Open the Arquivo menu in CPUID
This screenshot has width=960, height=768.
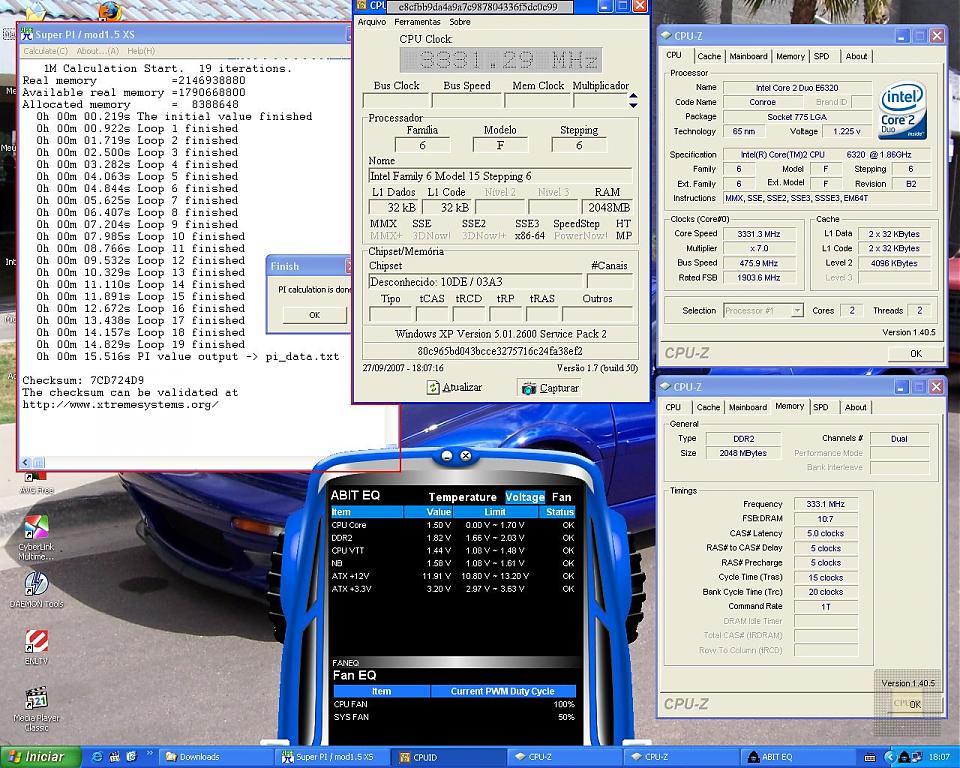tap(372, 22)
